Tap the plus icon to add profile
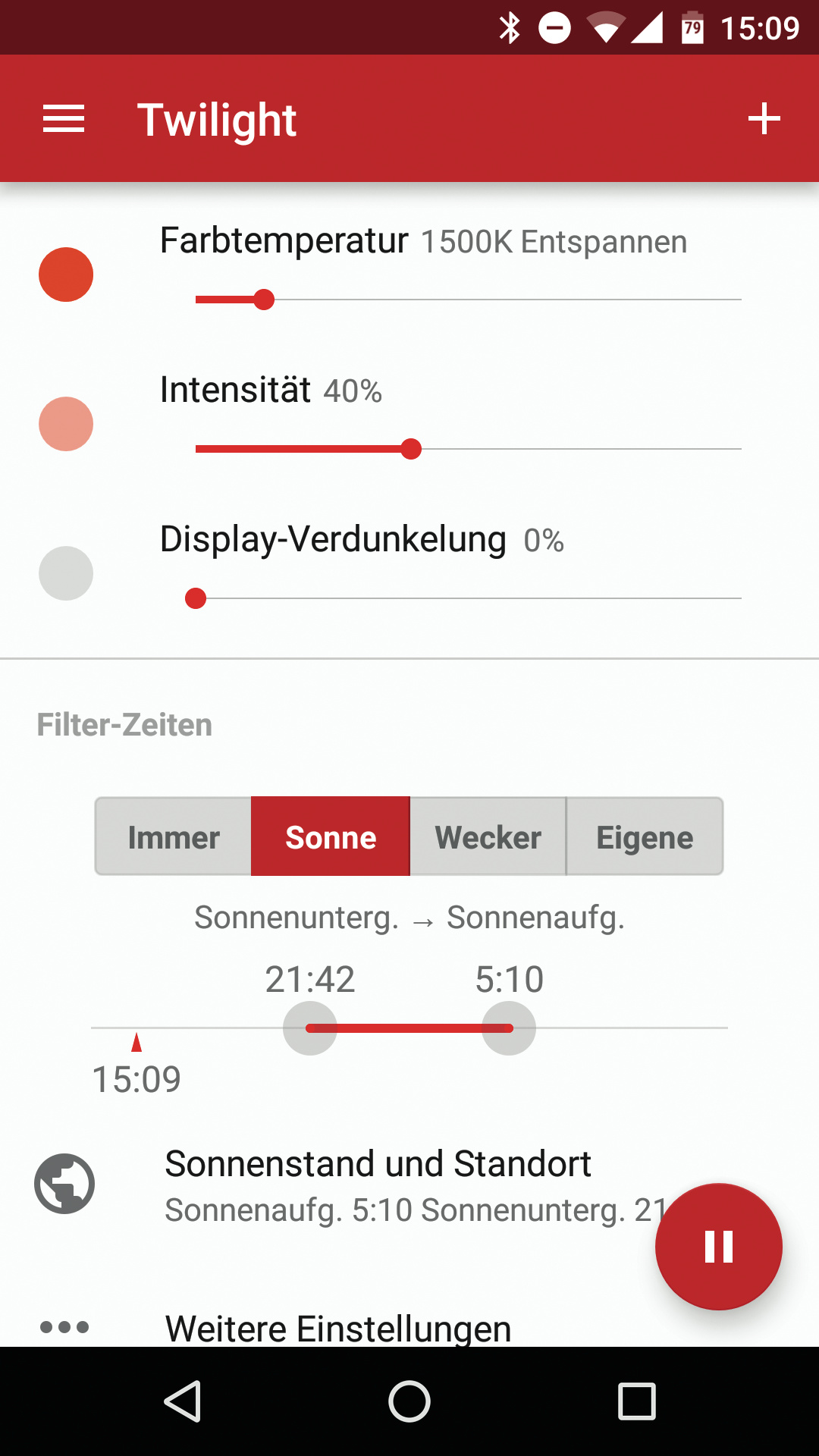819x1456 pixels. pos(764,119)
